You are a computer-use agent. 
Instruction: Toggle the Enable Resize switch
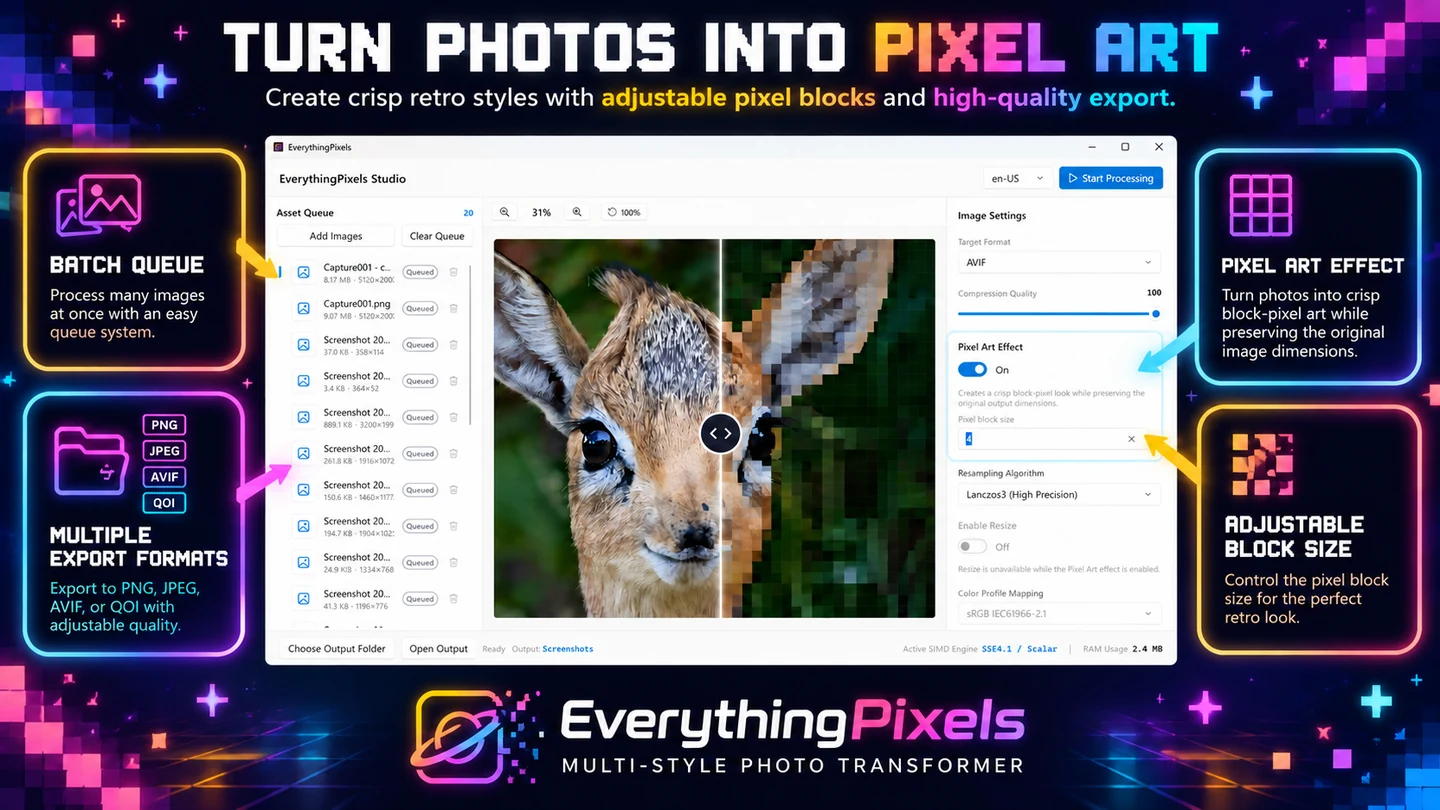pos(972,547)
